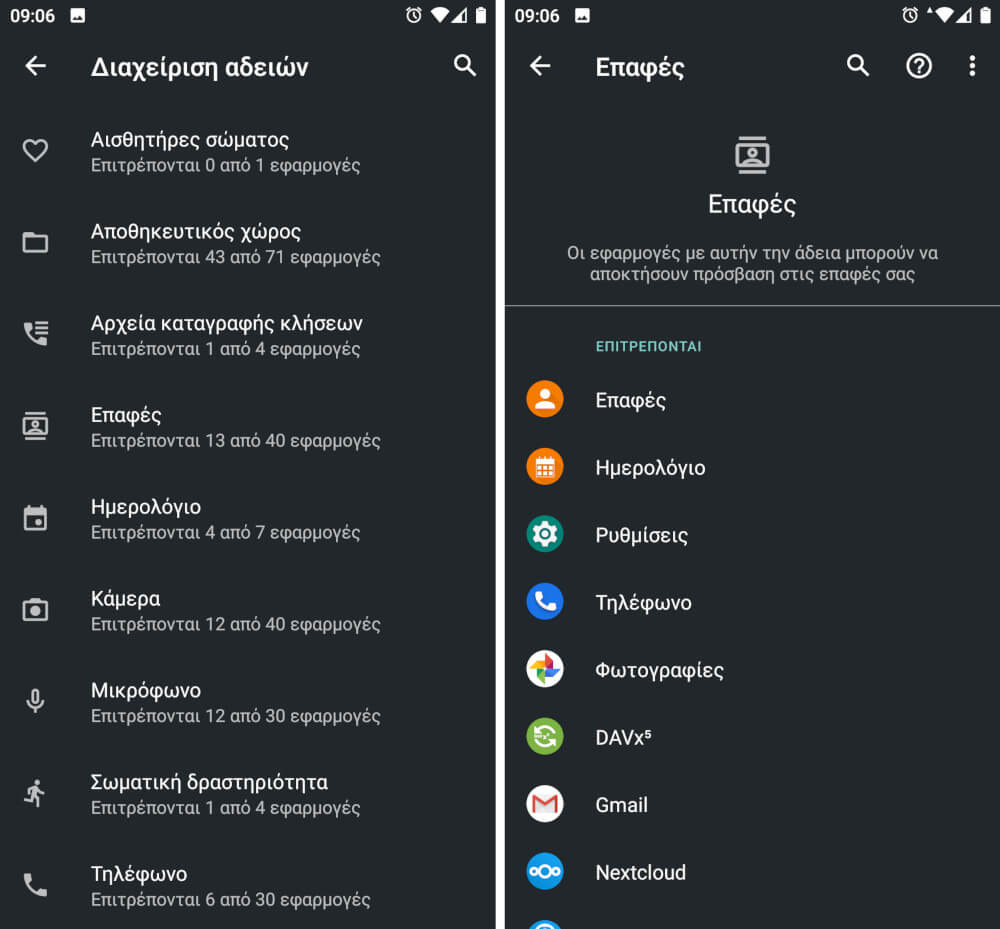Open Αποθηκευτικός χώρος permission

(x=247, y=244)
